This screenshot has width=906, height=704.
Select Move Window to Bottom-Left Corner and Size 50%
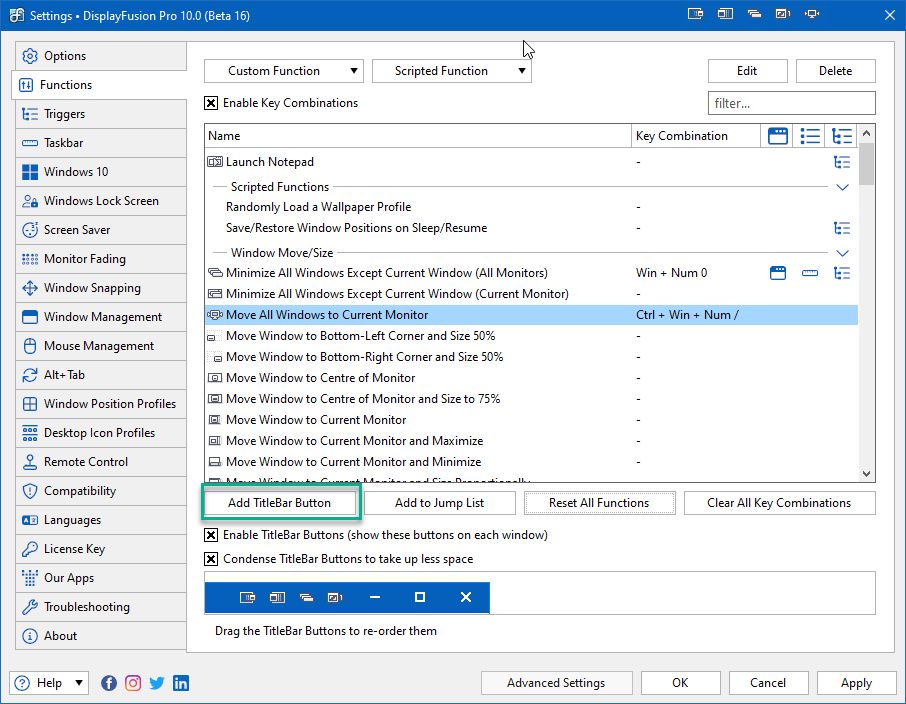531,336
